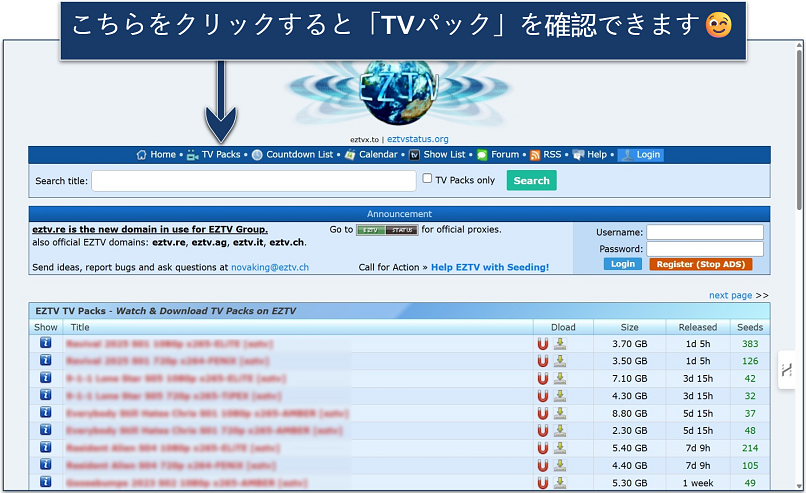Click the download torrent icon in the 3.50 GB row
Screen dimensions: 806x493
[x=560, y=361]
